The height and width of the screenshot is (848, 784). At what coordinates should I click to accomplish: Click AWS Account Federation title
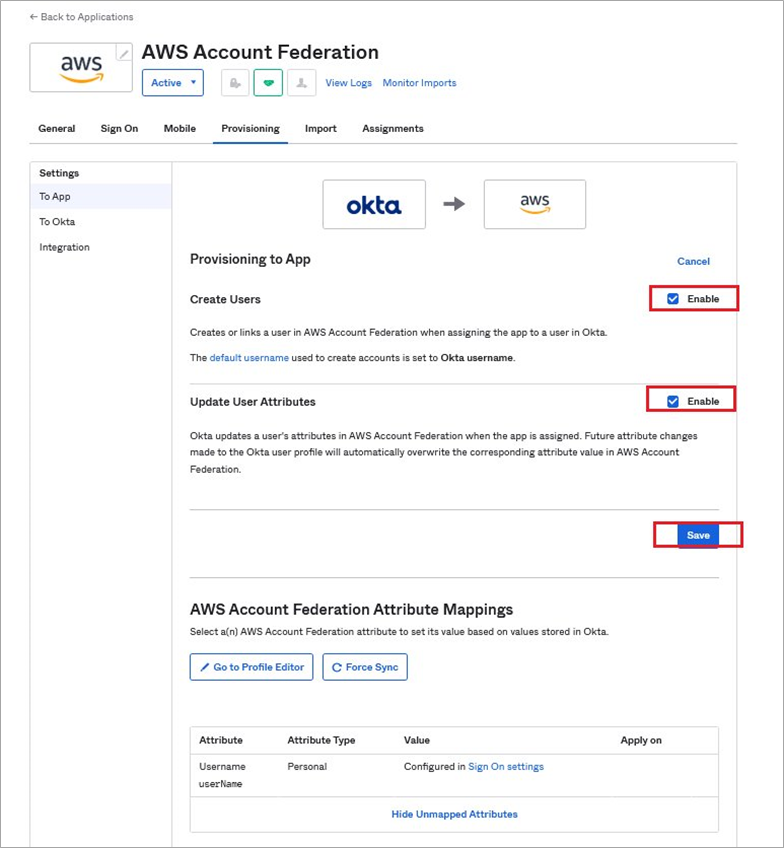pos(260,52)
